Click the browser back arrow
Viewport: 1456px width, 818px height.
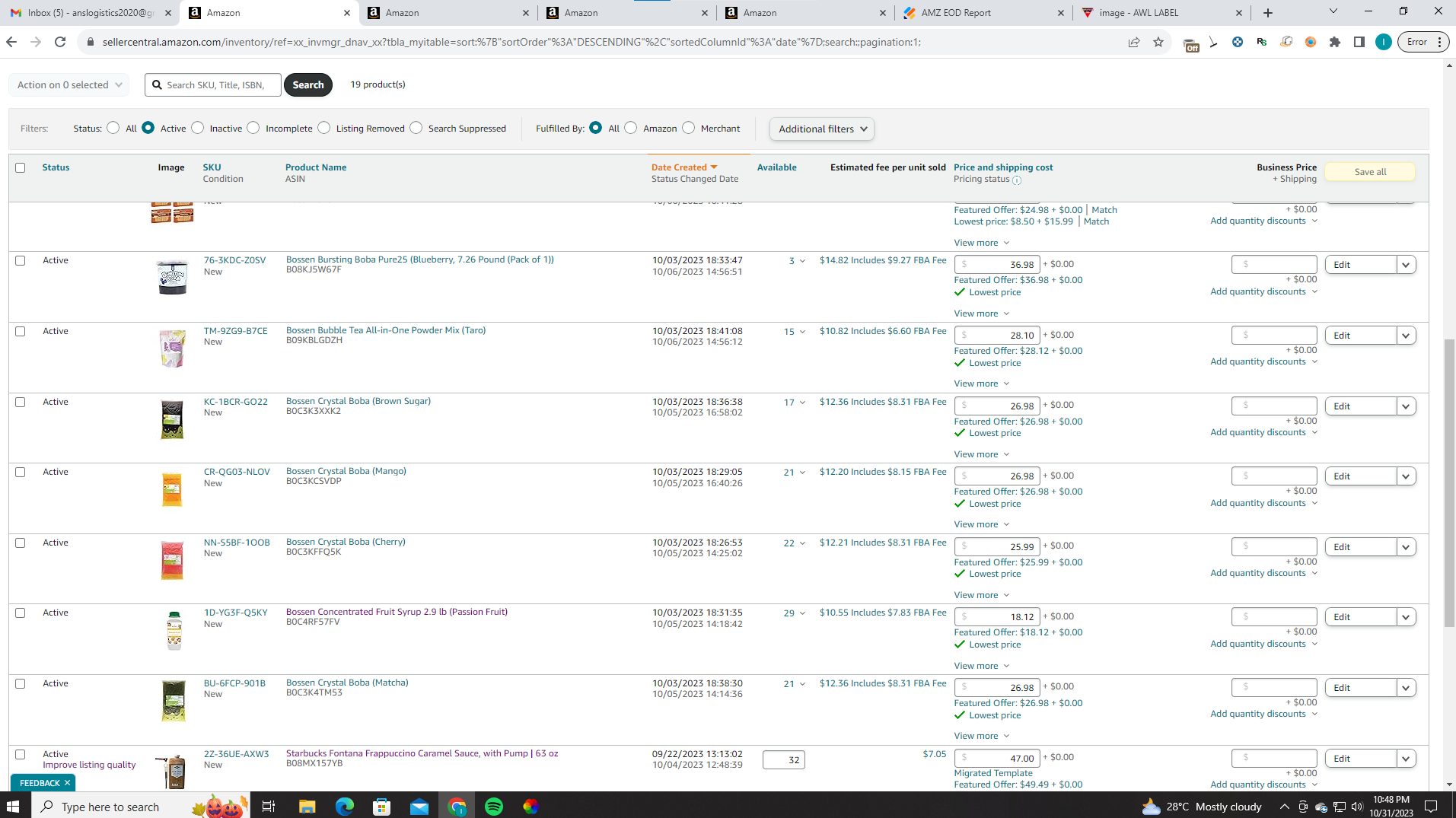click(x=11, y=42)
